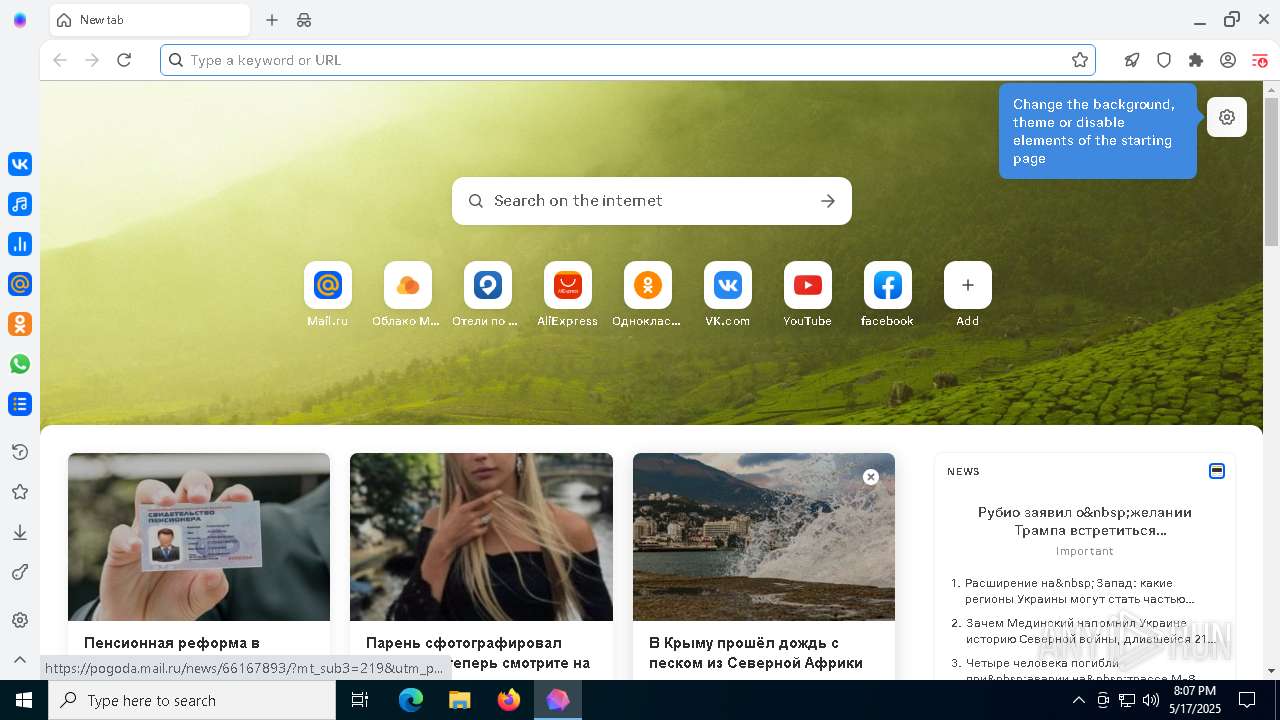
Task: Launch Microsoft Edge from the taskbar
Action: click(411, 700)
